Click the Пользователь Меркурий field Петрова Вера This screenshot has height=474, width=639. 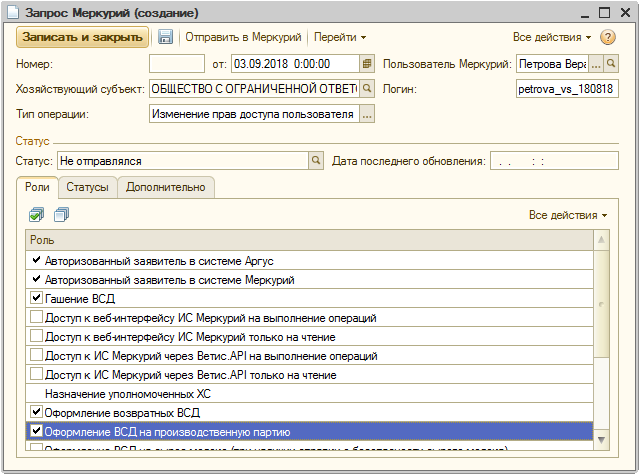coord(552,64)
